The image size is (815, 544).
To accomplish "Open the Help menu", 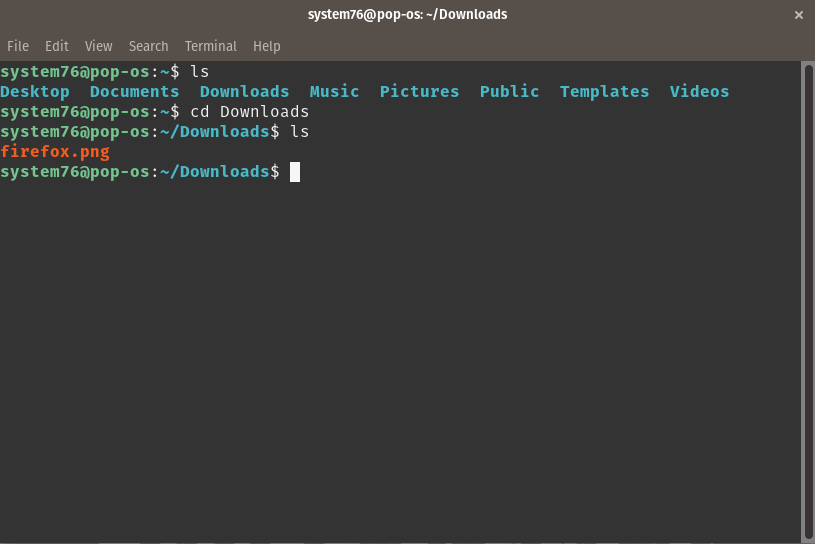I will pyautogui.click(x=266, y=46).
